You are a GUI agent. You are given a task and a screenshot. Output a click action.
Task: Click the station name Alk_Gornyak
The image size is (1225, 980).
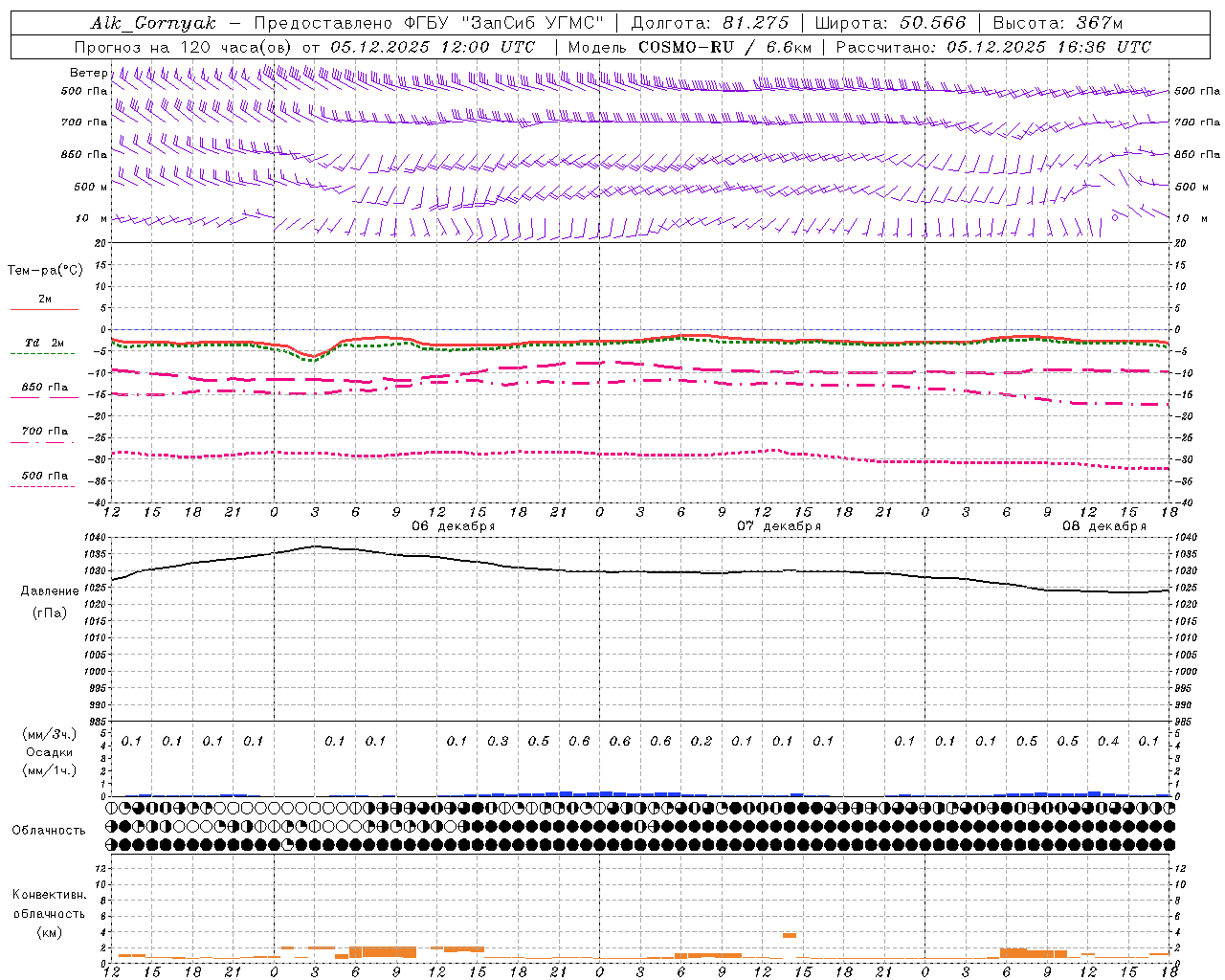coord(153,23)
